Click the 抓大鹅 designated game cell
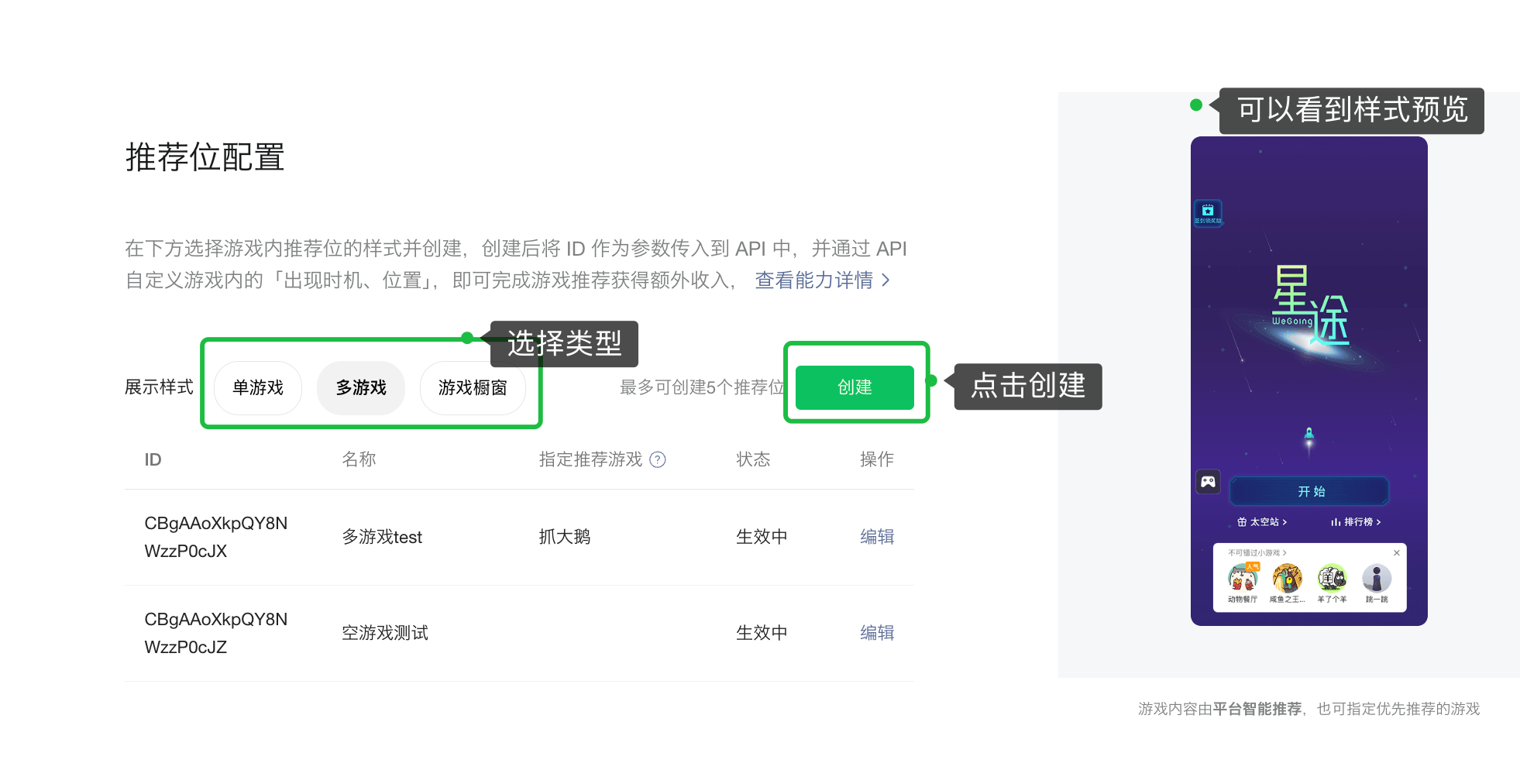Image resolution: width=1520 pixels, height=784 pixels. click(565, 537)
